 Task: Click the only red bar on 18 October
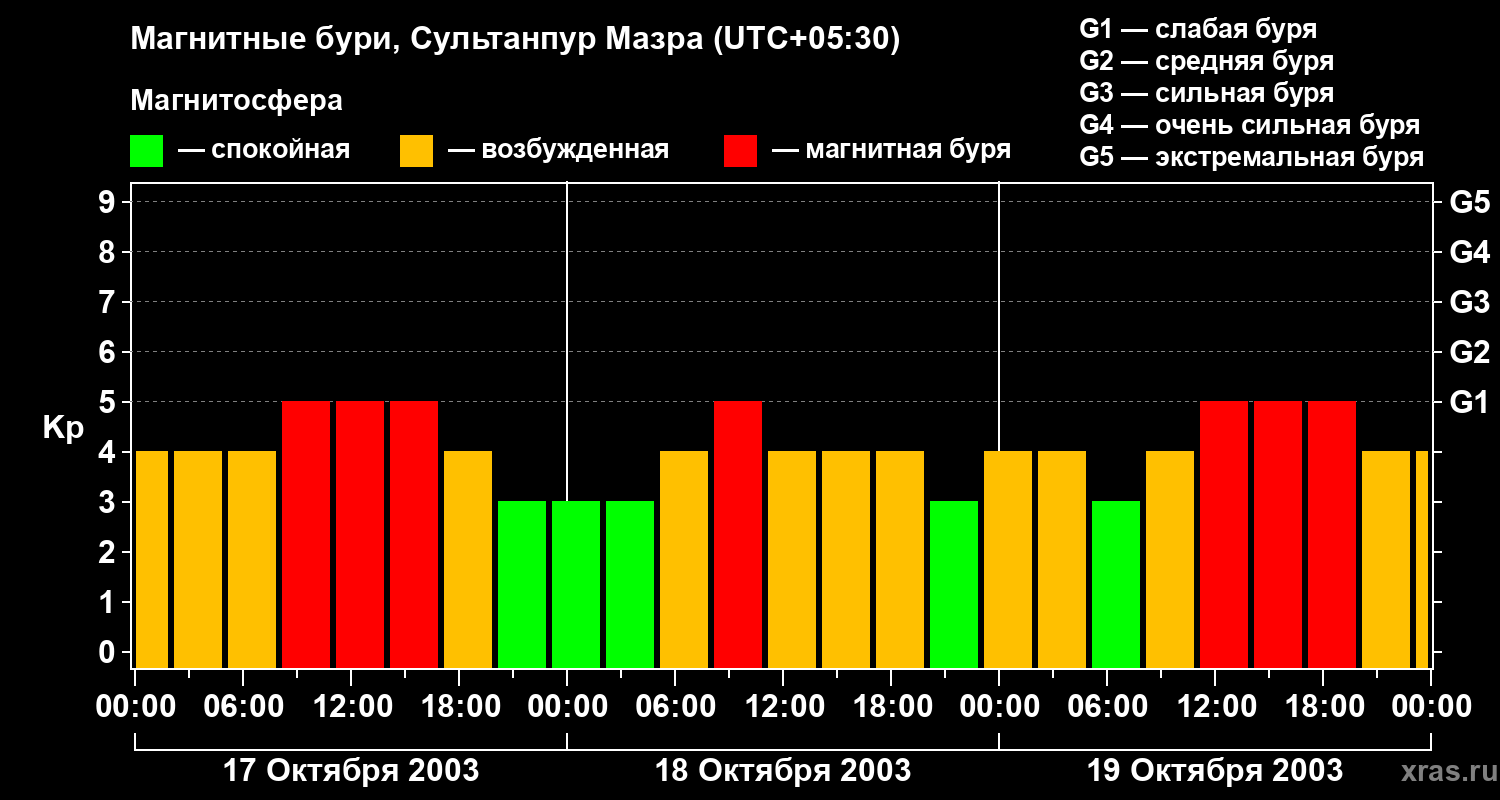738,535
